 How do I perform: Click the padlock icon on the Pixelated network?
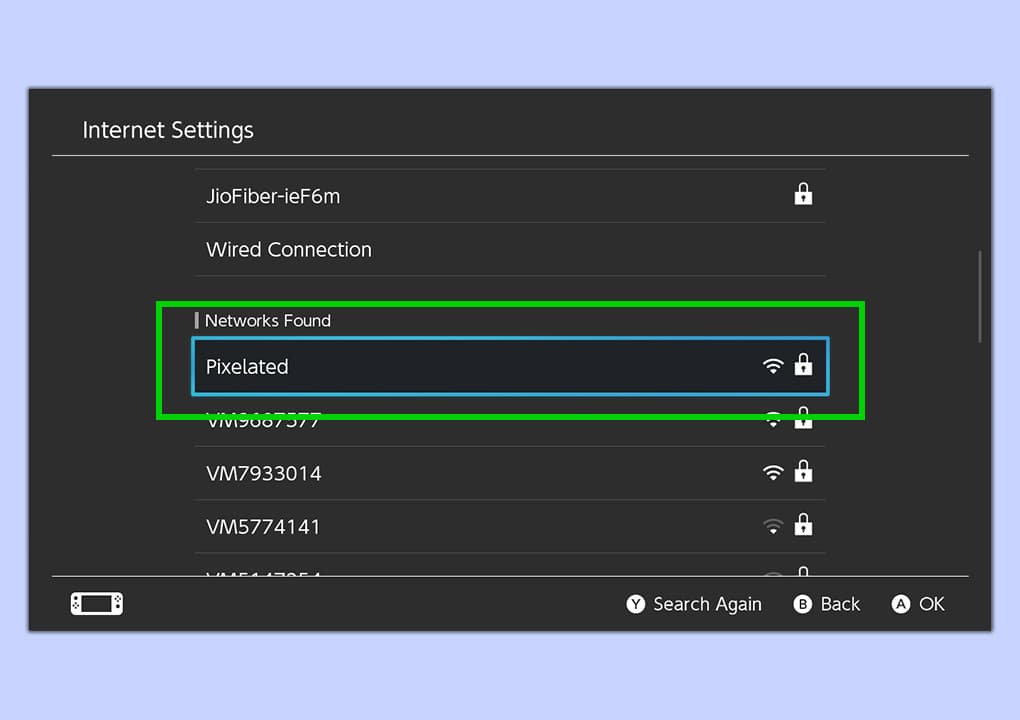(803, 366)
